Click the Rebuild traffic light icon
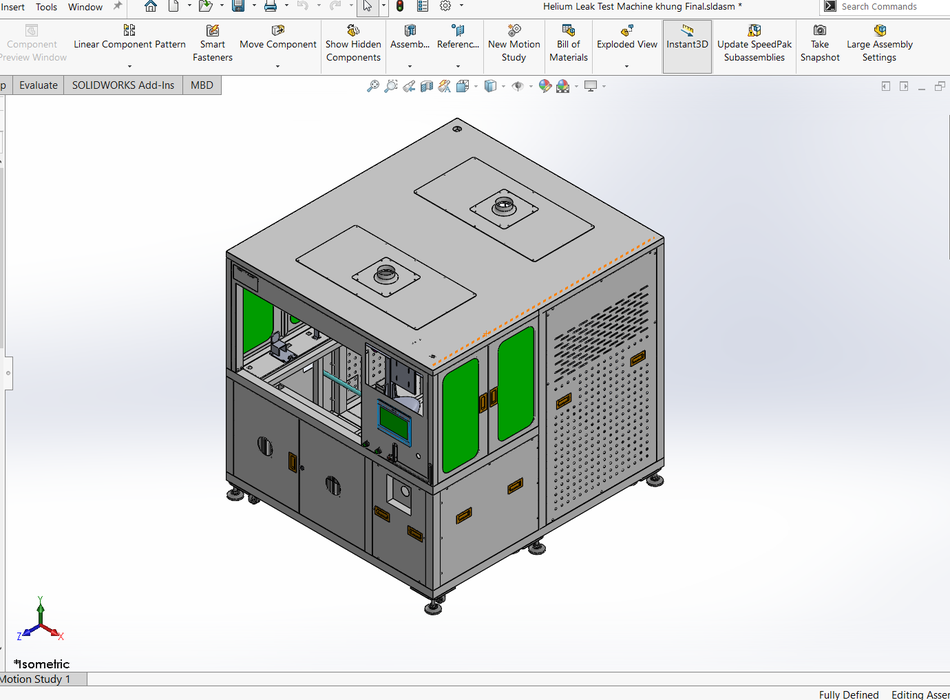The width and height of the screenshot is (950, 700). pyautogui.click(x=400, y=7)
